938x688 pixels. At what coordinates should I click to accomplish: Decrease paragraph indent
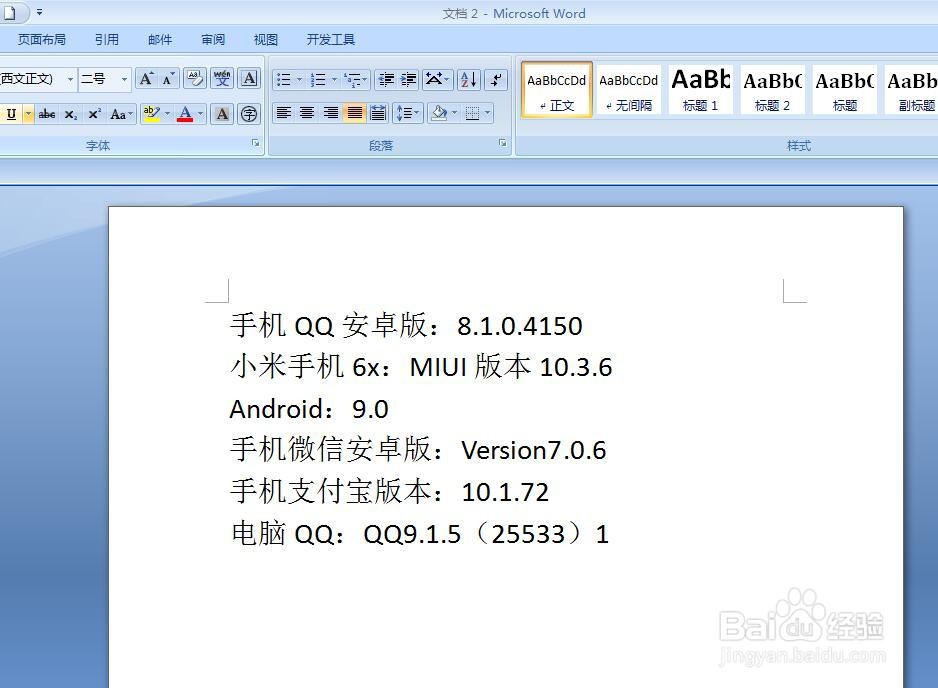(386, 80)
